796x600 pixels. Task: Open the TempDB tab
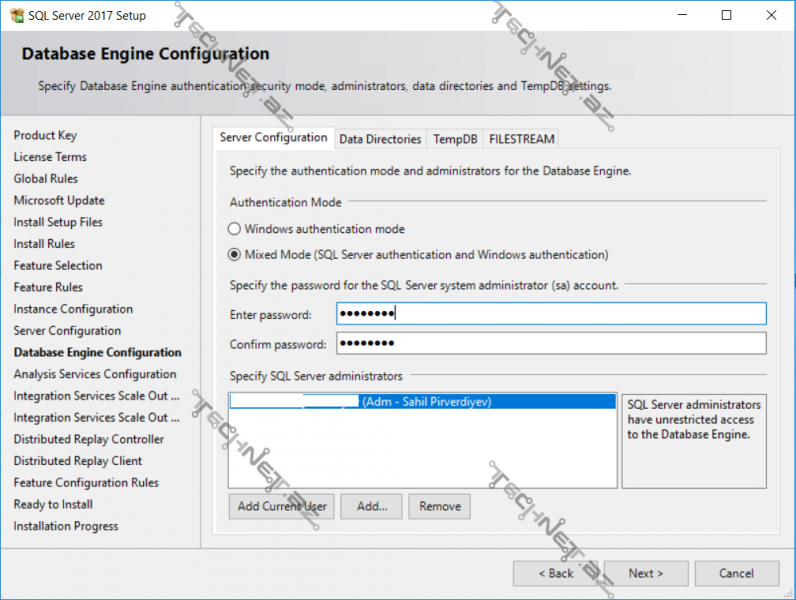pos(455,139)
